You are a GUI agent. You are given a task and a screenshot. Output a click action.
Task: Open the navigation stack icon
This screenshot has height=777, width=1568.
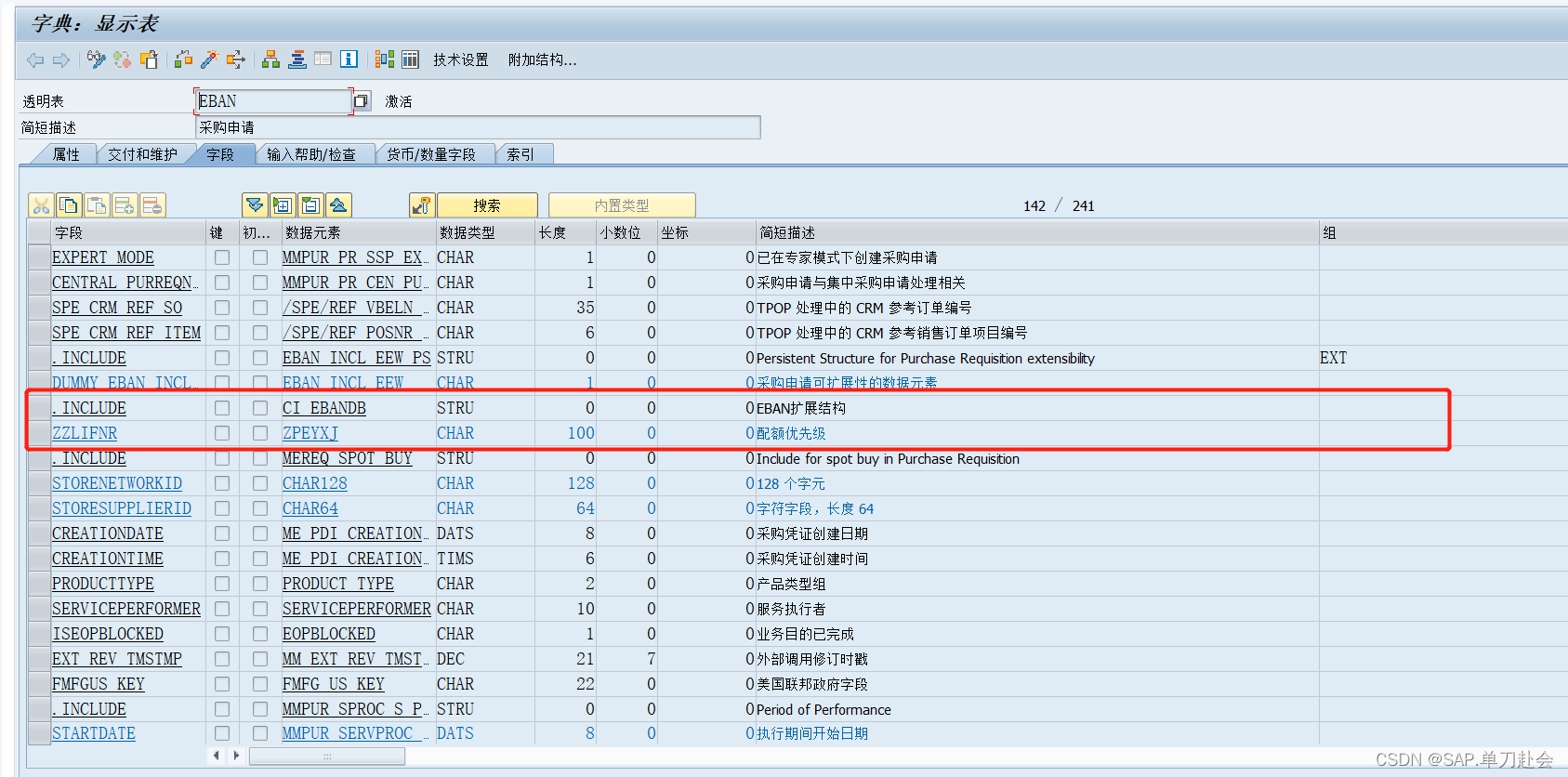coord(297,60)
